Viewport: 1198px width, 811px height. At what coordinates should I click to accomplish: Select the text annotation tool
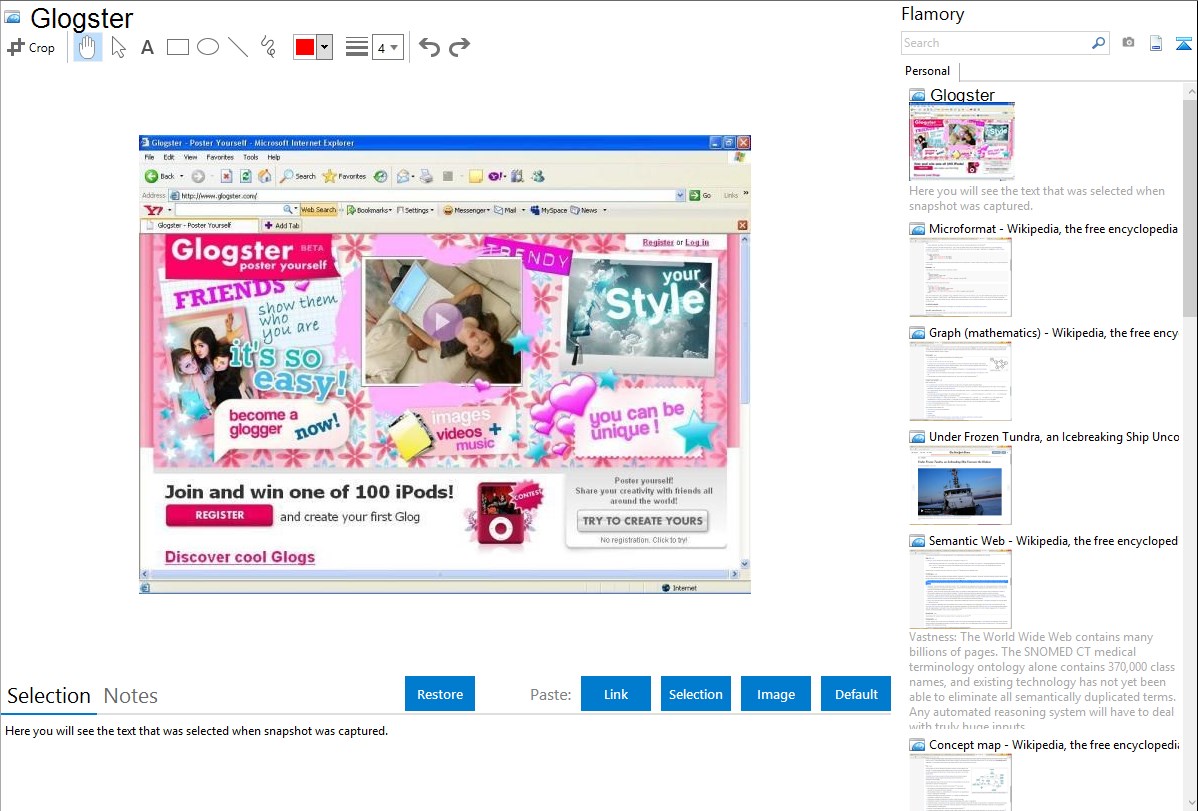pos(147,47)
